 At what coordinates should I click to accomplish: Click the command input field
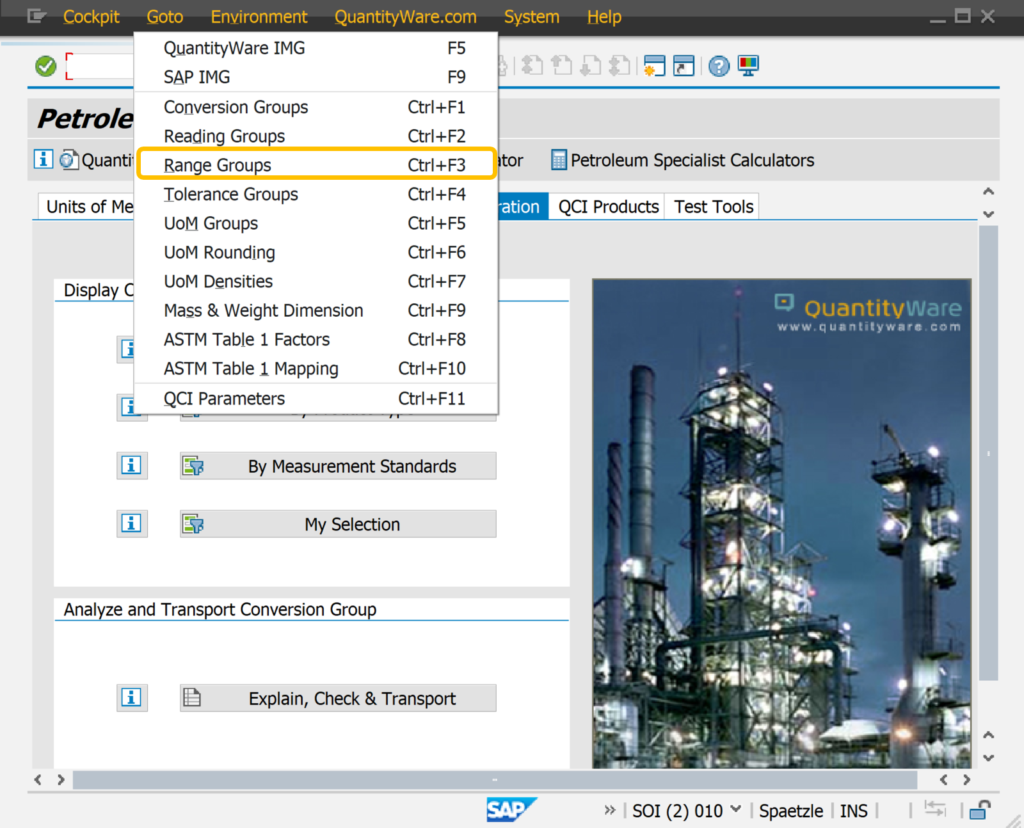click(x=100, y=66)
